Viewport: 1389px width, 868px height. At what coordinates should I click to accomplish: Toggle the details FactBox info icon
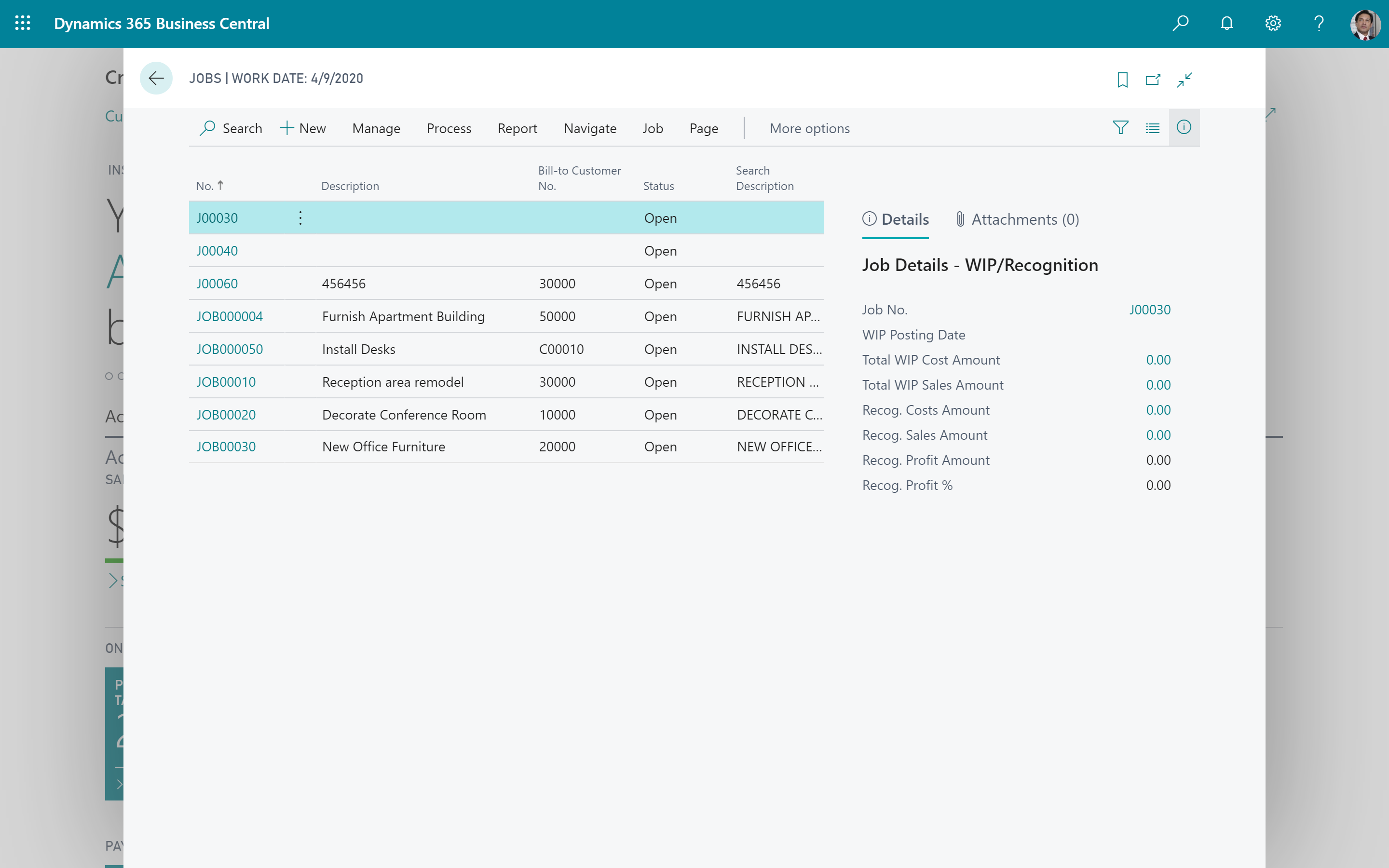1184,127
